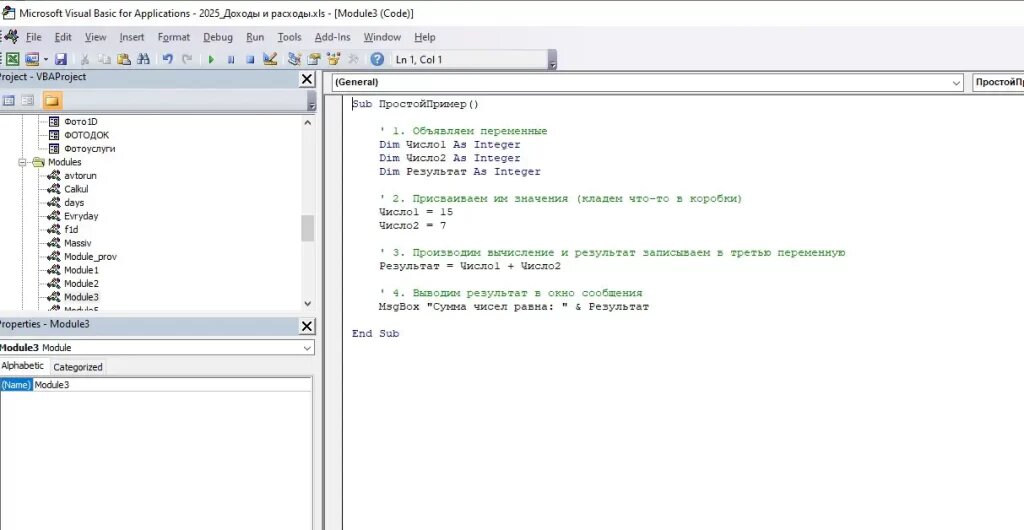Image resolution: width=1024 pixels, height=530 pixels.
Task: Click project tree scrollbar up arrow
Action: click(x=308, y=122)
